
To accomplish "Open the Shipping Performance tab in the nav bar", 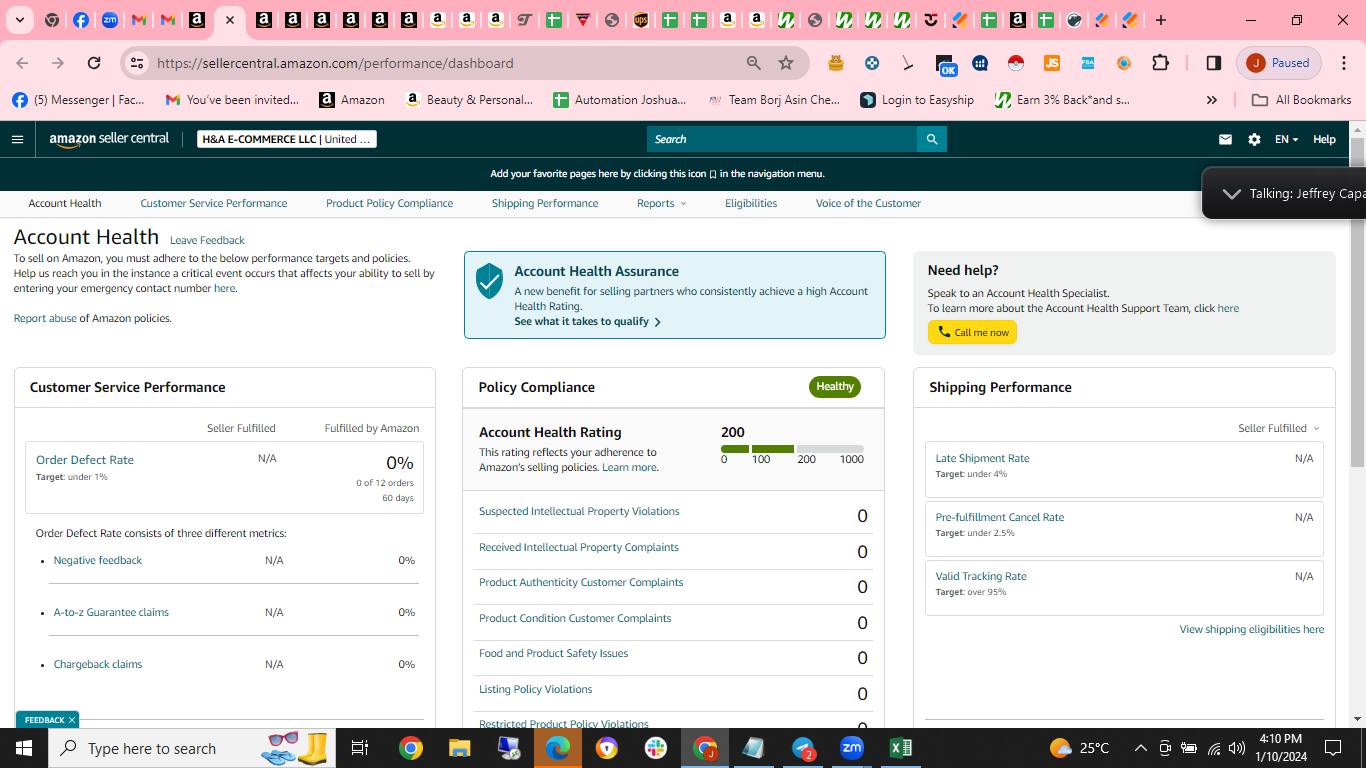I will coord(545,203).
